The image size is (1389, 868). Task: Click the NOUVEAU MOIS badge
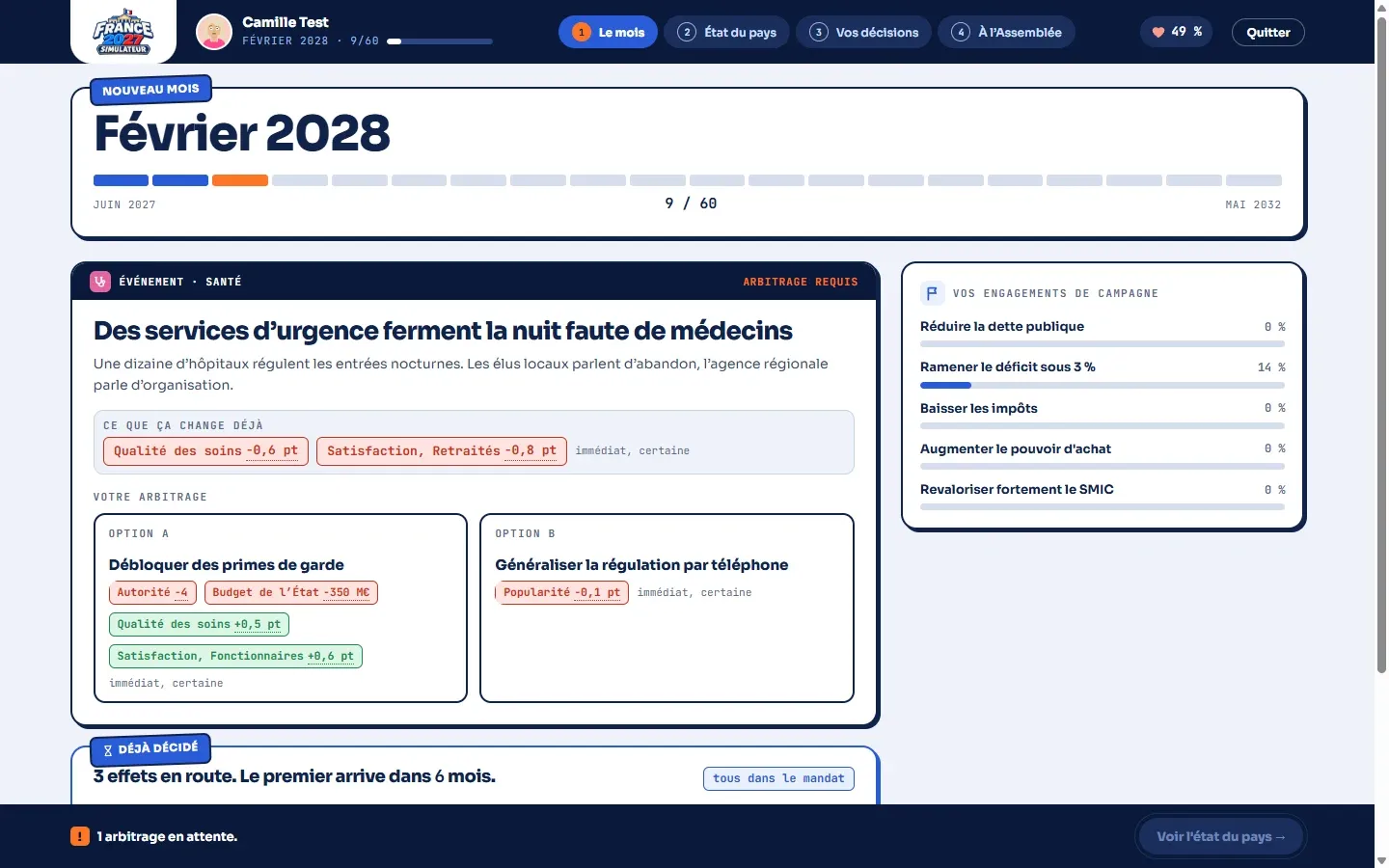point(150,90)
